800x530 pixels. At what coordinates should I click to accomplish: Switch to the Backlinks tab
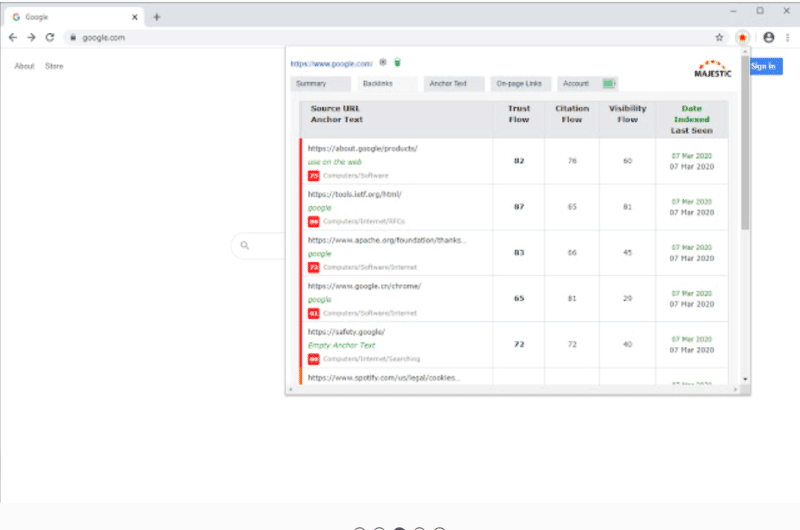click(x=387, y=83)
